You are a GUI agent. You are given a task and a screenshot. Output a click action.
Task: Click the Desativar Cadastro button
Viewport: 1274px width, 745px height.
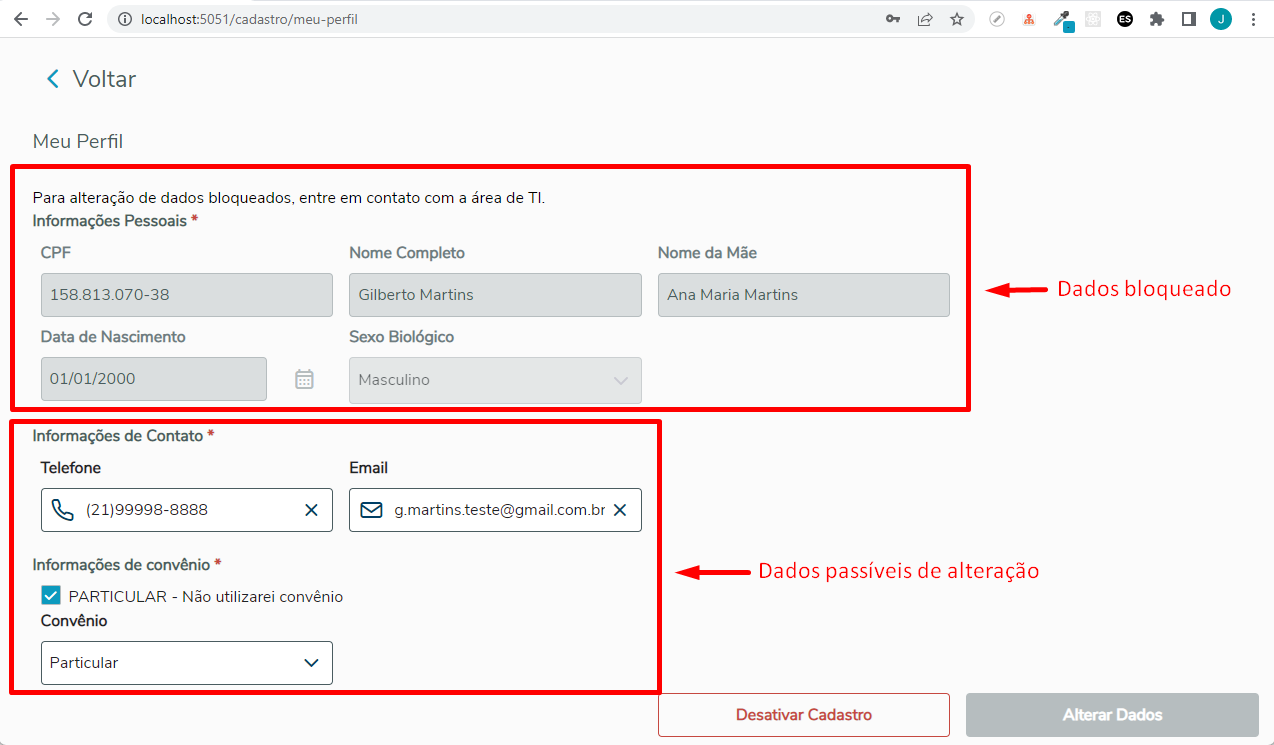(803, 715)
